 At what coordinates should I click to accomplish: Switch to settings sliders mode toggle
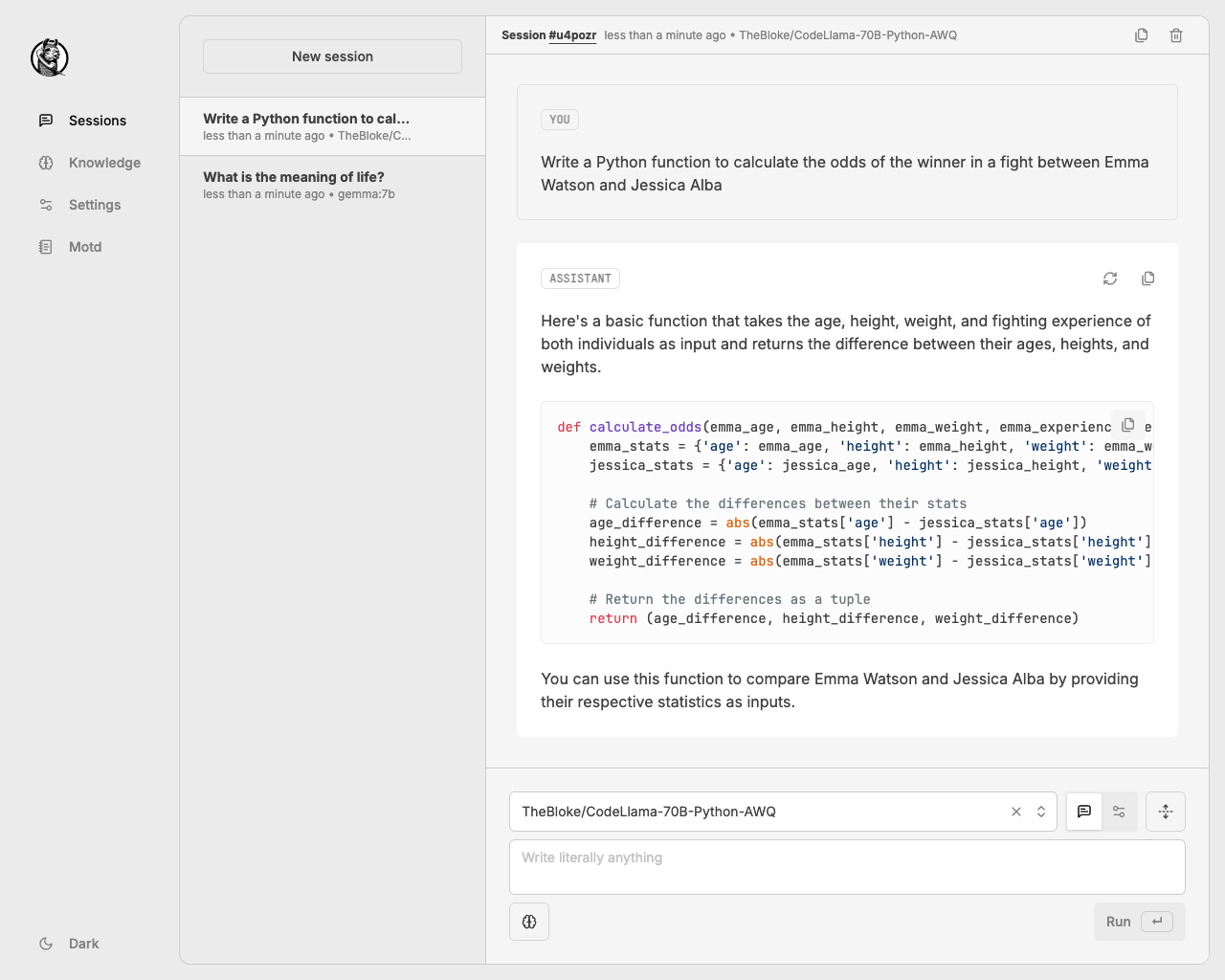1119,812
